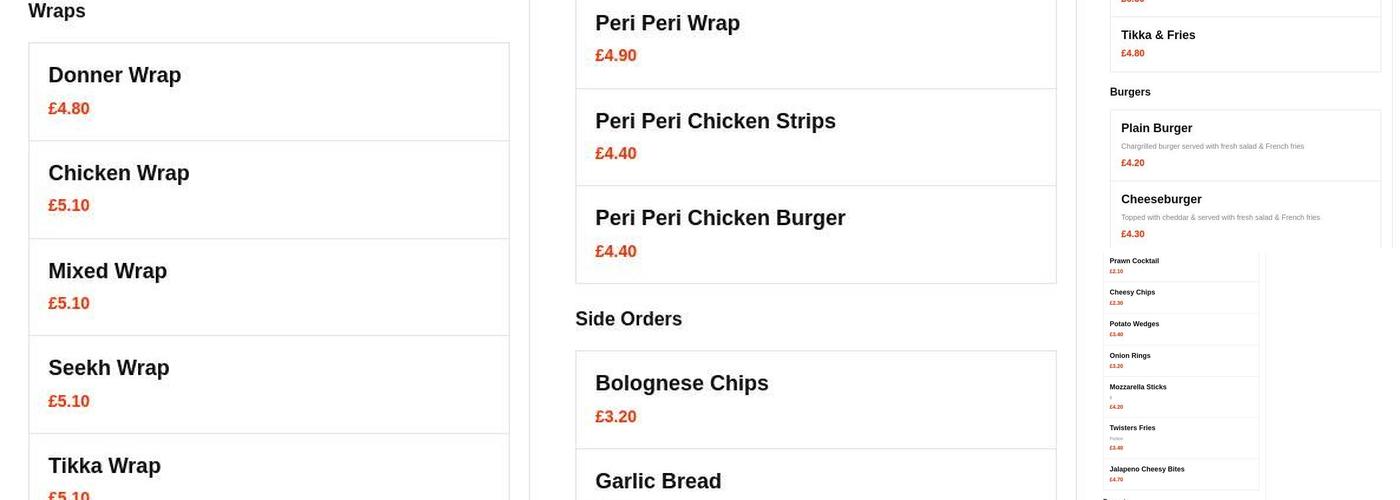This screenshot has height=500, width=1400.
Task: Select the Tikka & Fries item
Action: click(x=1244, y=43)
